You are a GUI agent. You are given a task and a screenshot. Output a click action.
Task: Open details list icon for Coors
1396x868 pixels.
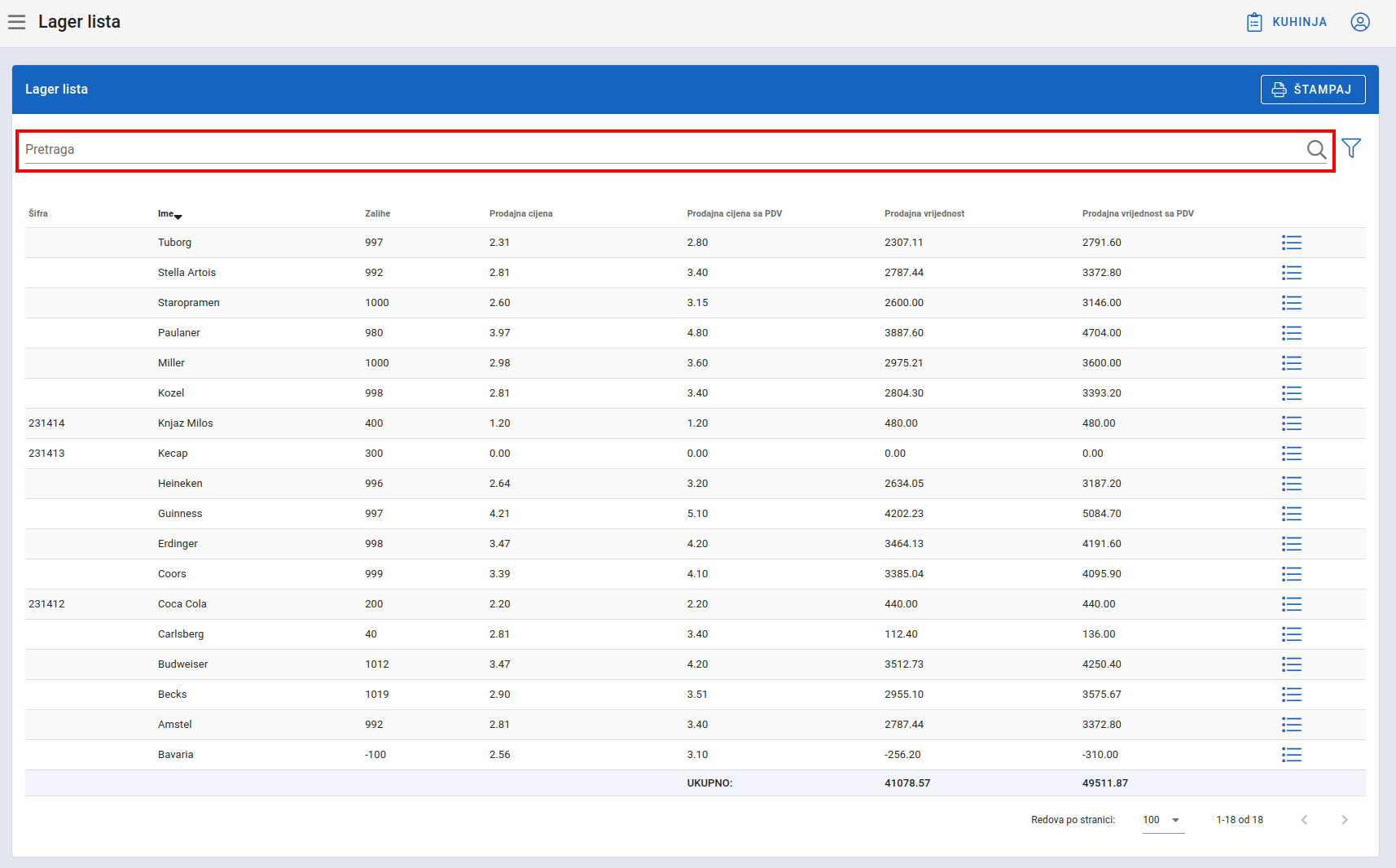(x=1292, y=574)
